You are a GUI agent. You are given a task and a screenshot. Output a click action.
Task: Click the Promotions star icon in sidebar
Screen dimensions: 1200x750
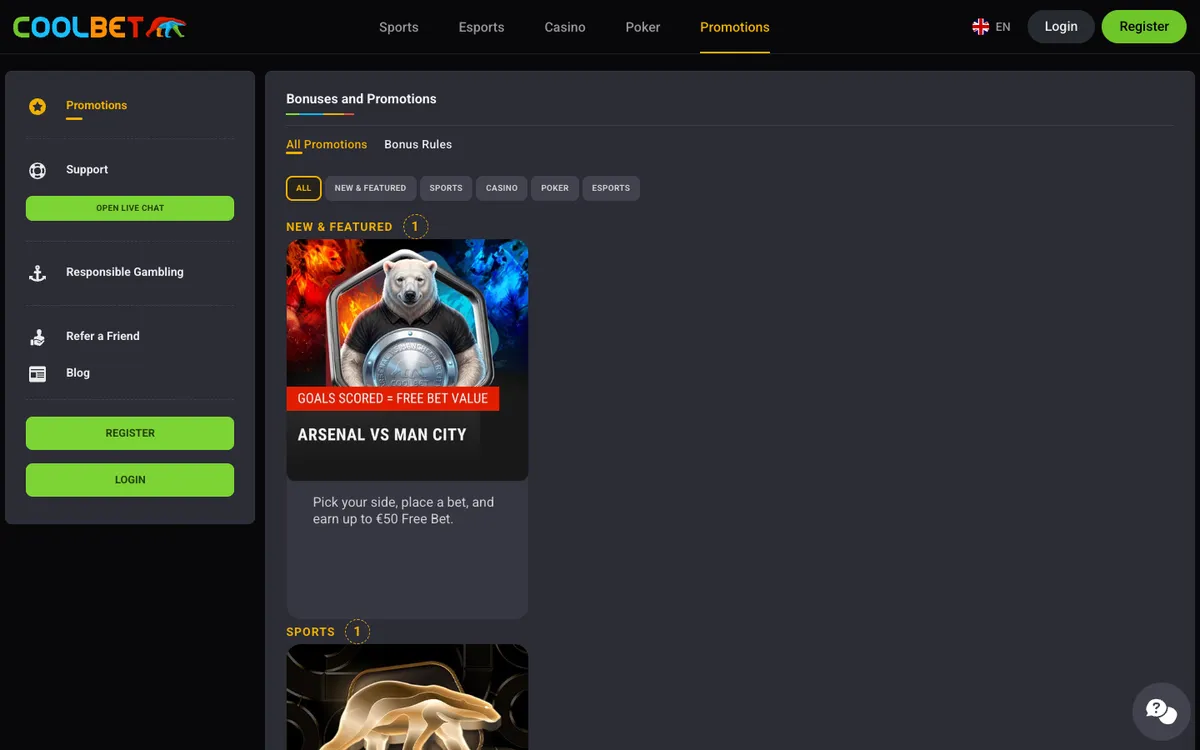pos(37,106)
